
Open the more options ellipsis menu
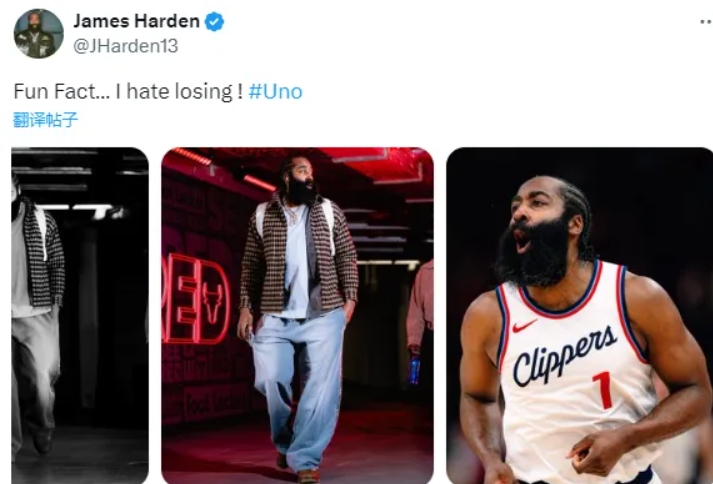pos(706,21)
